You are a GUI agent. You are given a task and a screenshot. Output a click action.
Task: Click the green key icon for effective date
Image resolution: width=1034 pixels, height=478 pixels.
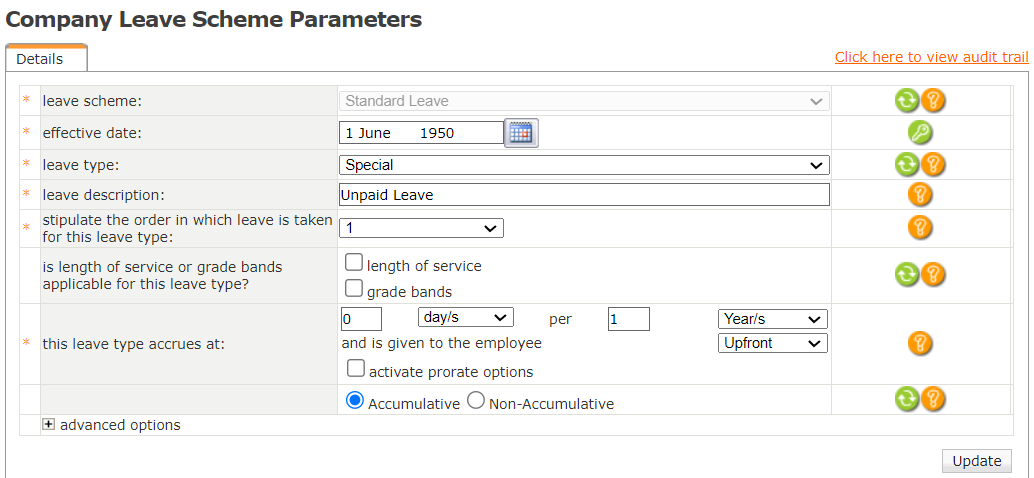coord(920,132)
